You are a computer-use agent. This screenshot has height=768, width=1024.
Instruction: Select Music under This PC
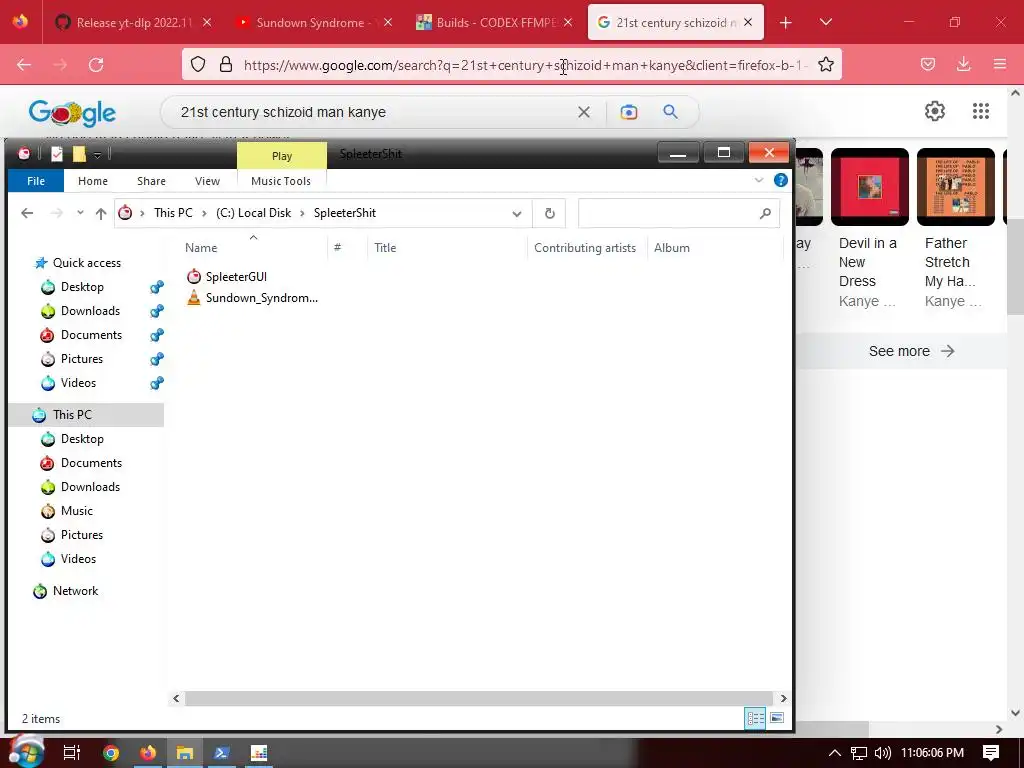coord(76,511)
